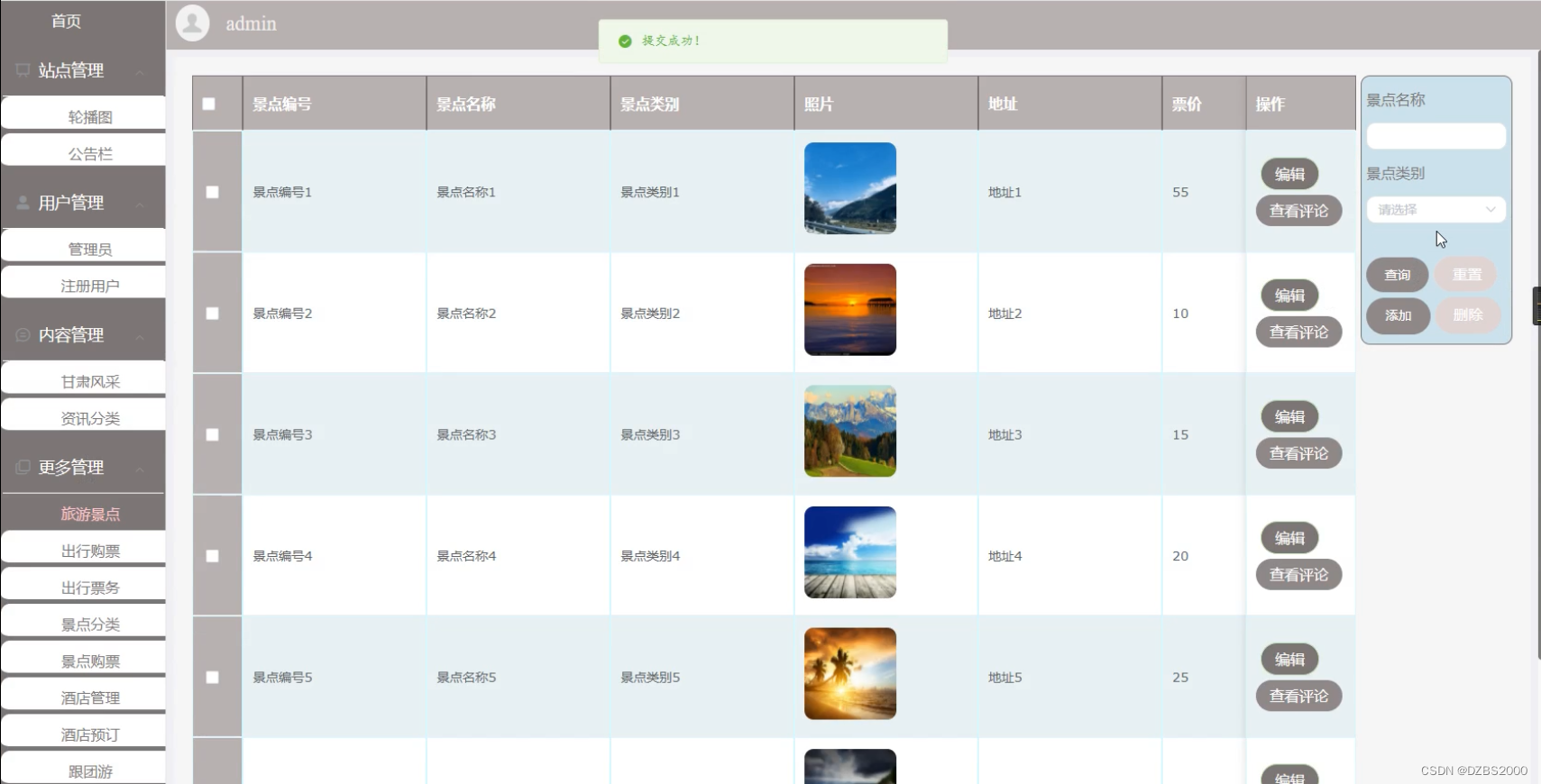The width and height of the screenshot is (1541, 784).
Task: Select the 旅游景点 menu item
Action: click(x=84, y=513)
